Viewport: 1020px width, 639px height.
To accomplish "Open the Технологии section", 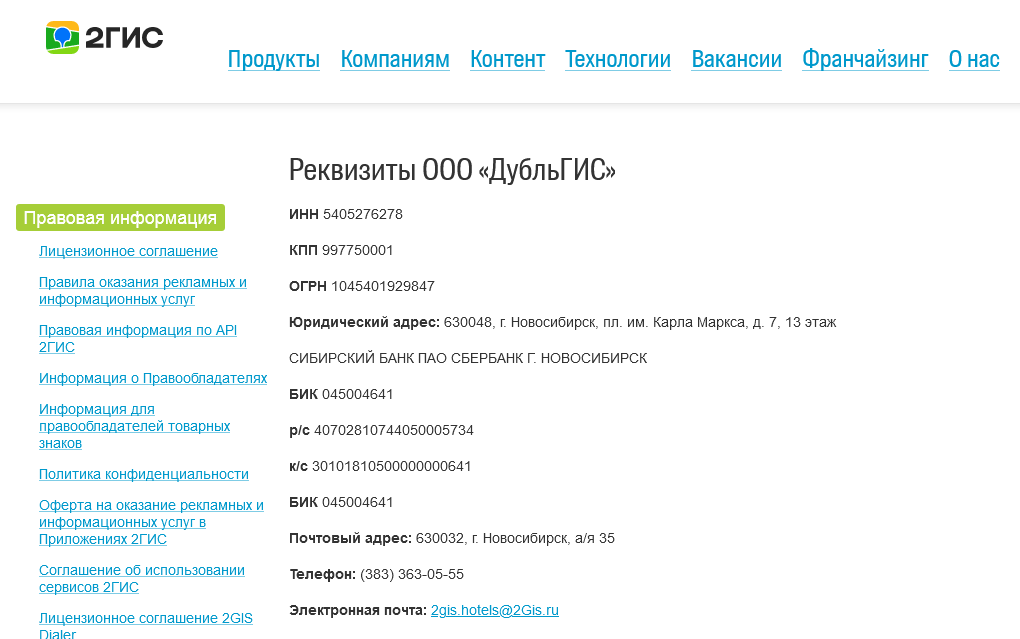I will tap(618, 59).
